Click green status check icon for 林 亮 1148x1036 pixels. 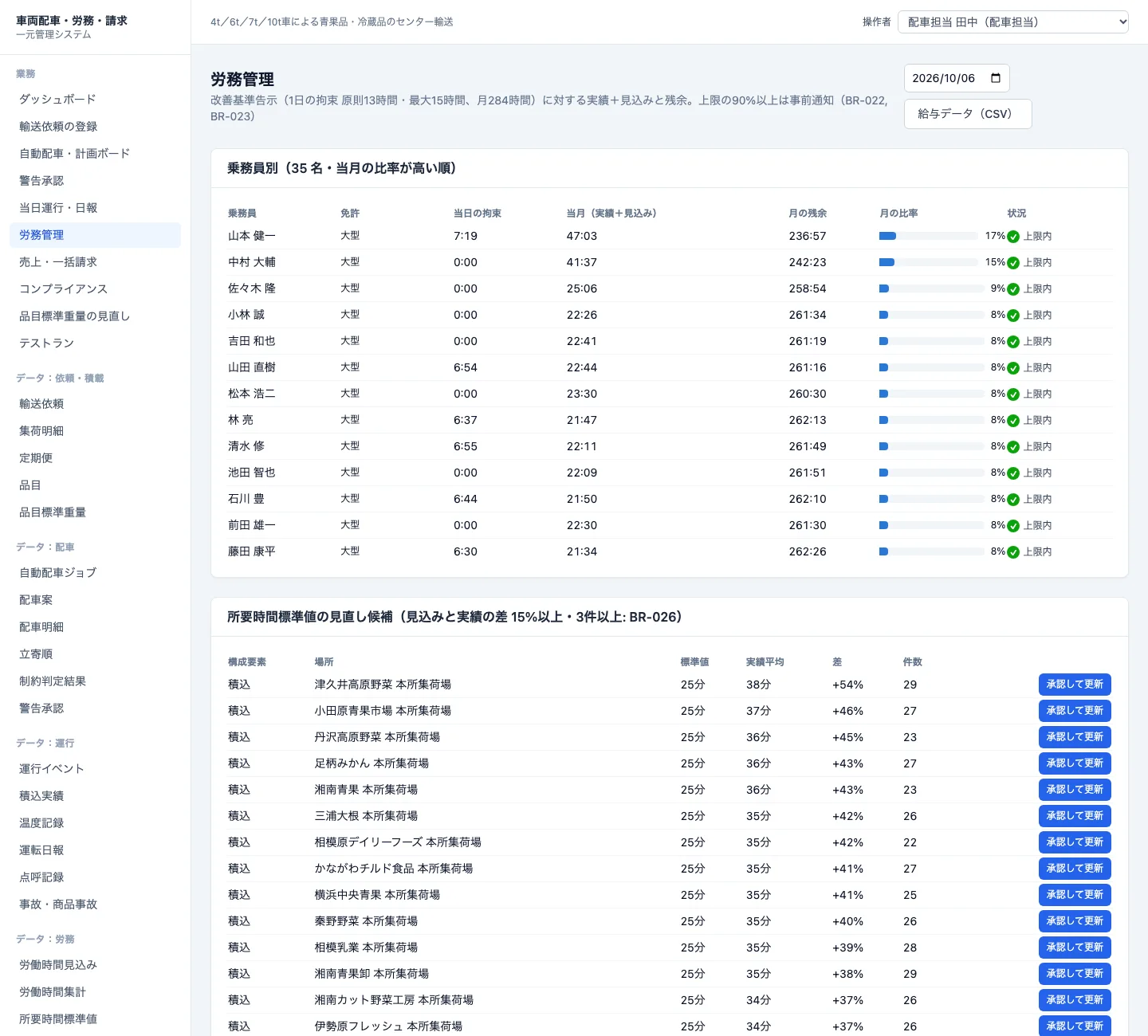pyautogui.click(x=1013, y=421)
